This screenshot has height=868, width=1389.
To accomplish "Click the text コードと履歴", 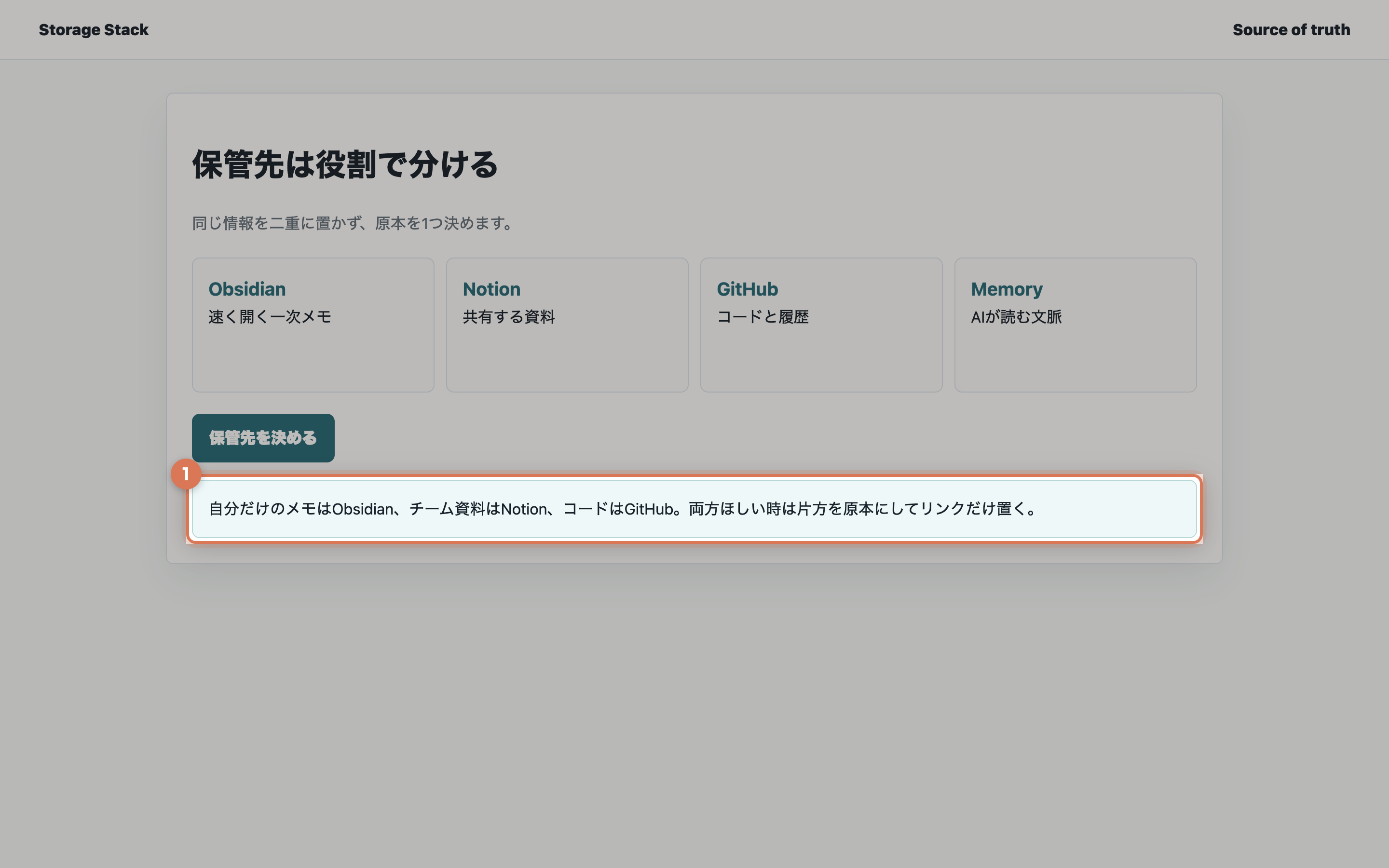I will [763, 317].
